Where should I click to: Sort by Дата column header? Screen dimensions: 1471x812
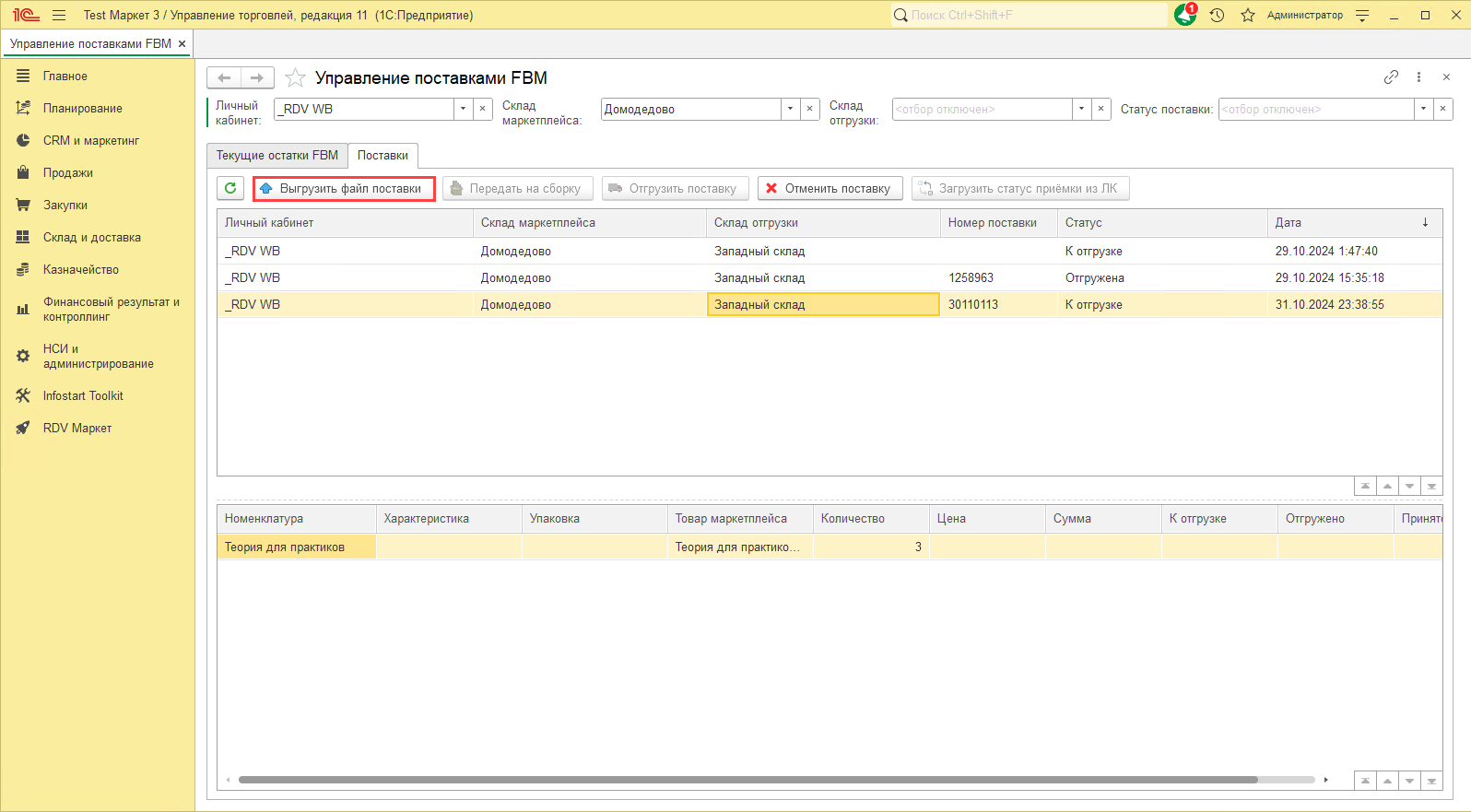(x=1354, y=223)
